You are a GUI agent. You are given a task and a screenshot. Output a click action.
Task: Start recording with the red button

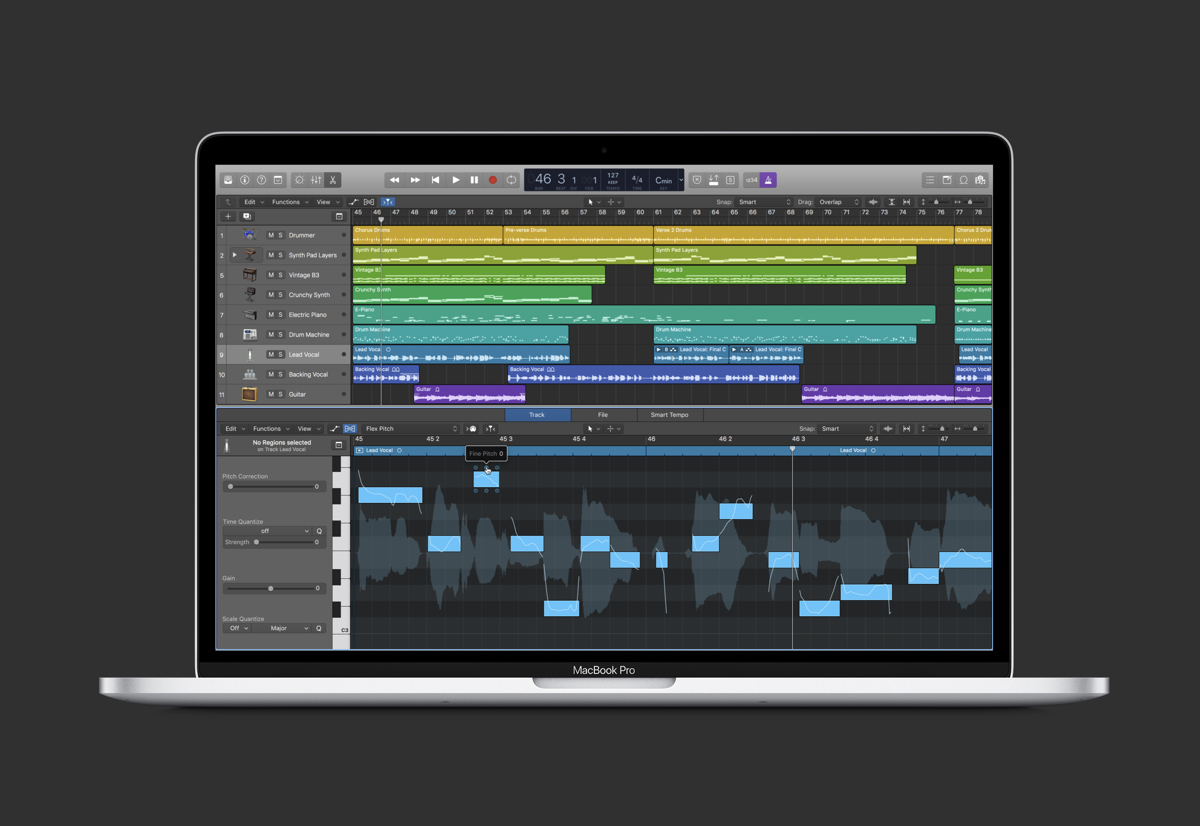pyautogui.click(x=493, y=180)
